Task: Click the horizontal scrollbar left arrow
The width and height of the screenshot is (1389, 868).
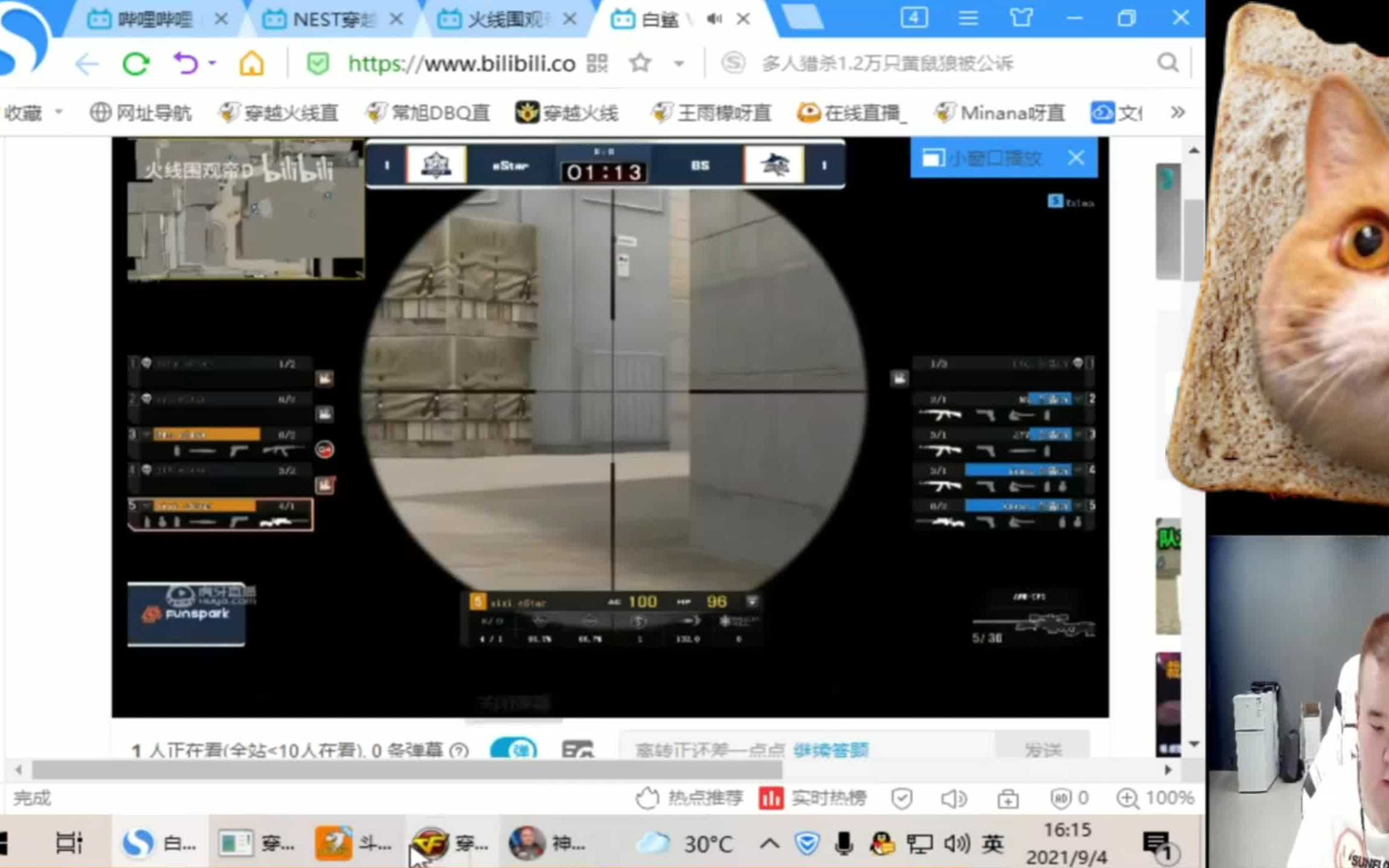Action: pos(19,770)
